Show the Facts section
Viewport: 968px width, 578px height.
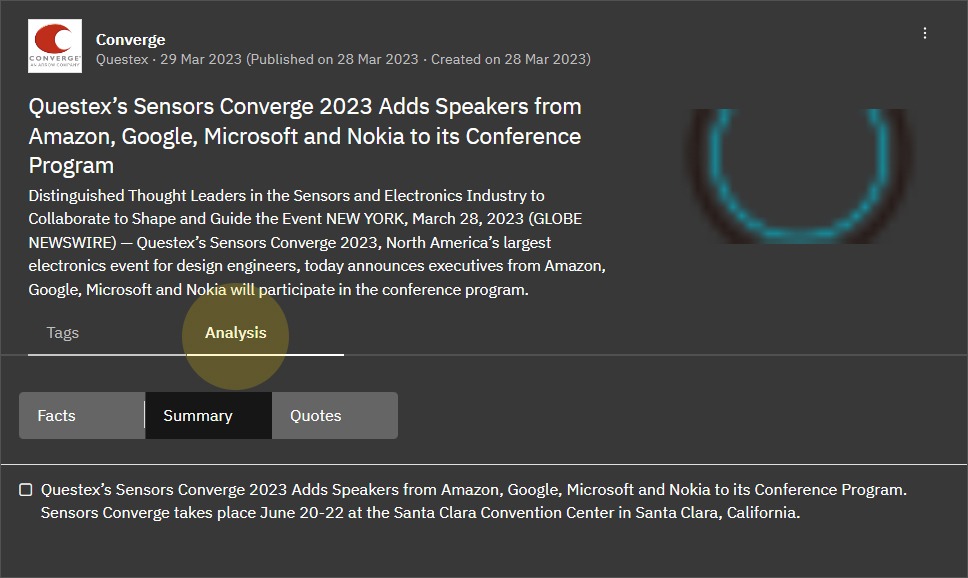click(x=57, y=416)
